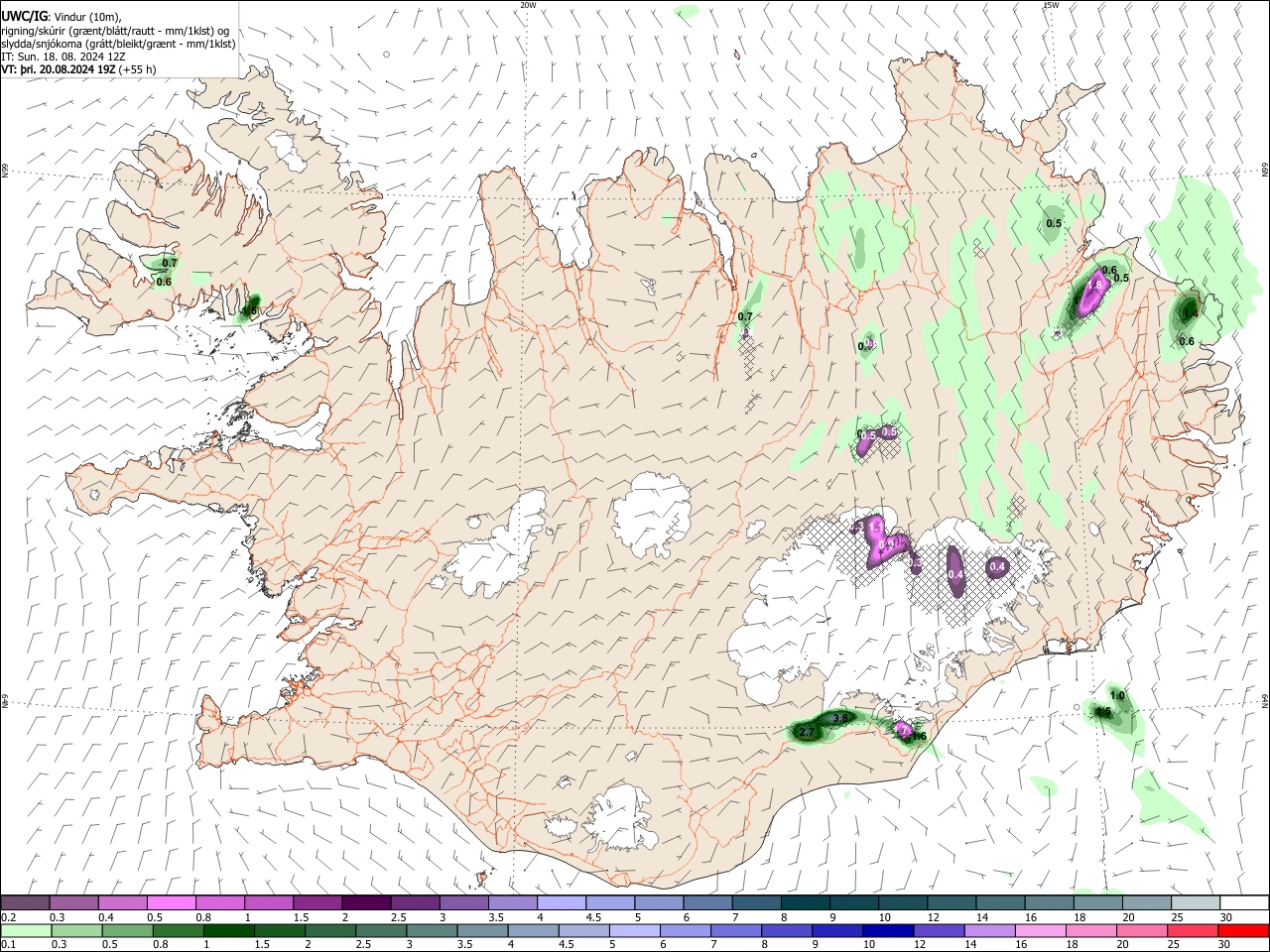Click the '2.7' precipitation value on south coast

[806, 733]
